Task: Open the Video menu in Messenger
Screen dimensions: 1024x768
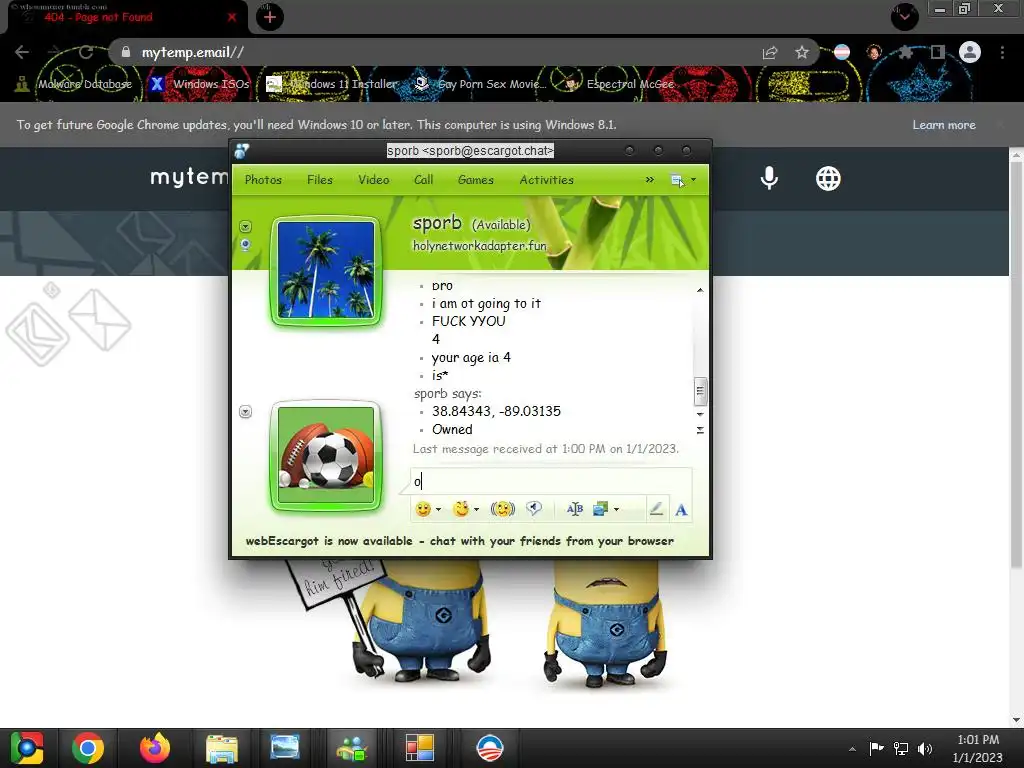Action: coord(374,180)
